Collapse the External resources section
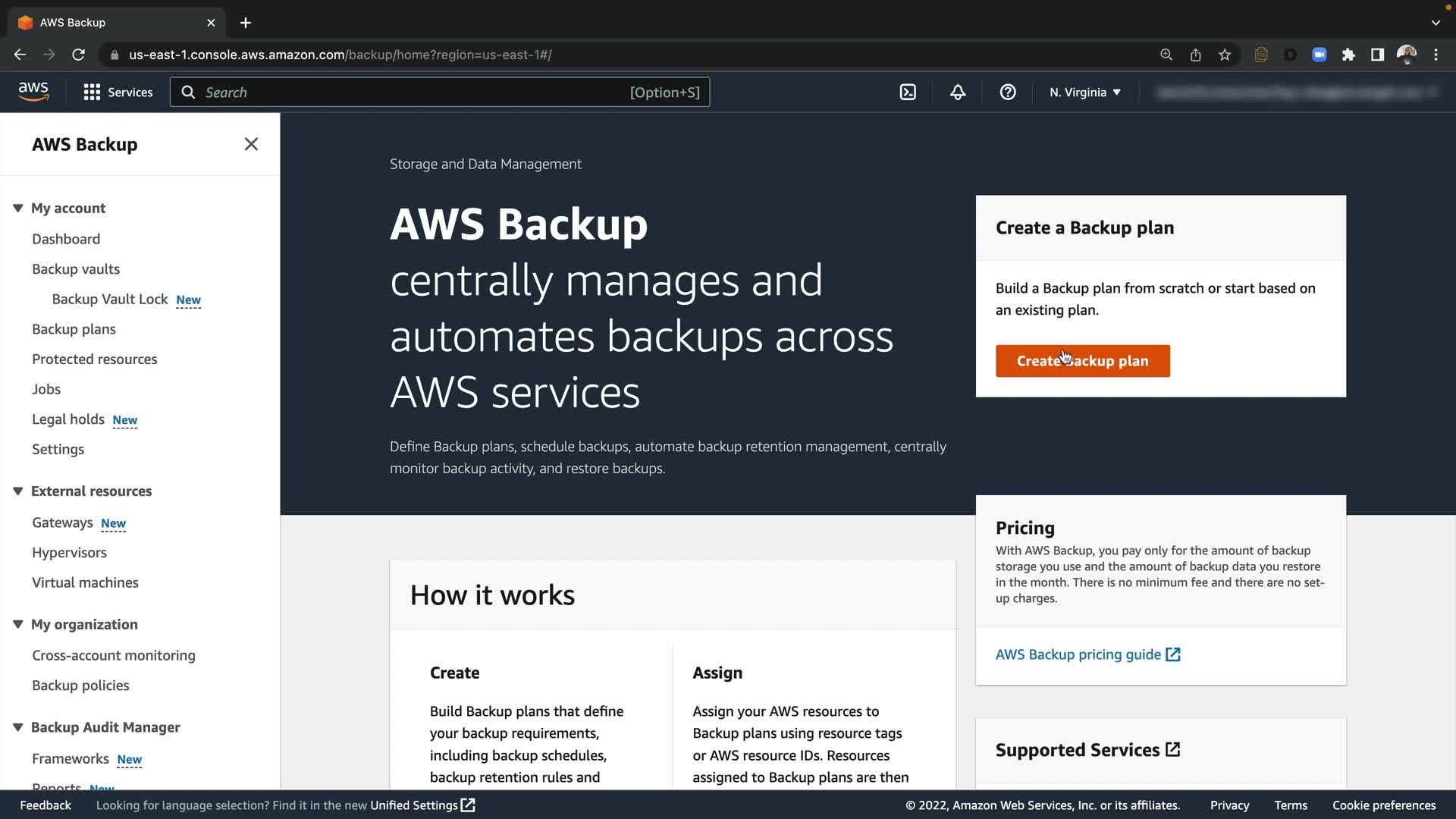The image size is (1456, 819). pos(18,491)
